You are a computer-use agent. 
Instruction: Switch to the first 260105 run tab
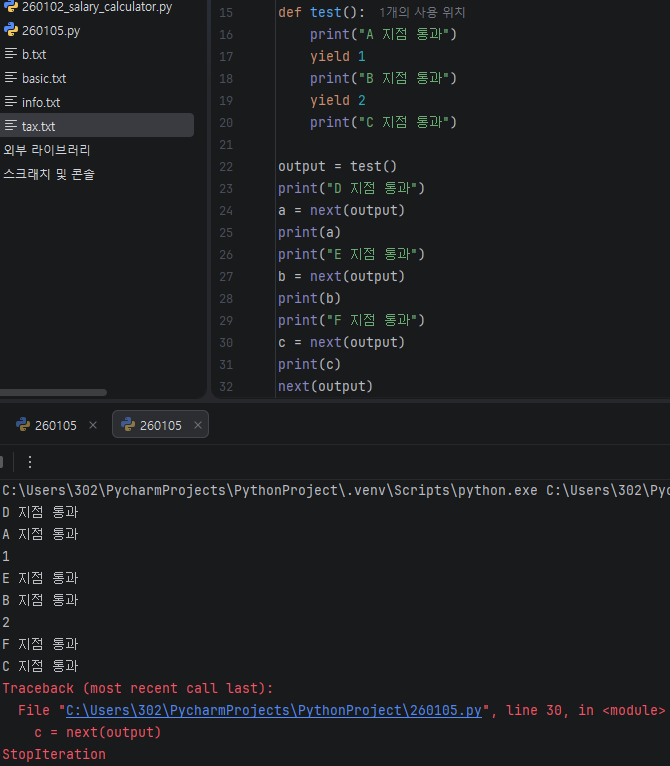tap(55, 426)
